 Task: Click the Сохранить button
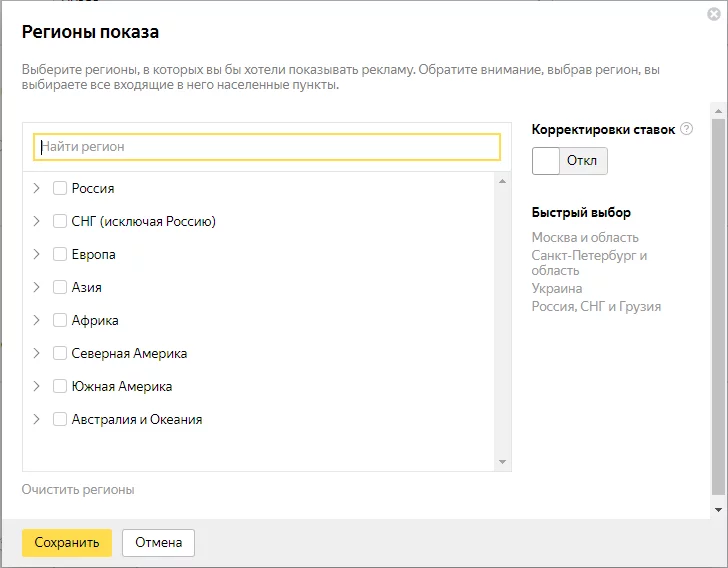coord(67,542)
